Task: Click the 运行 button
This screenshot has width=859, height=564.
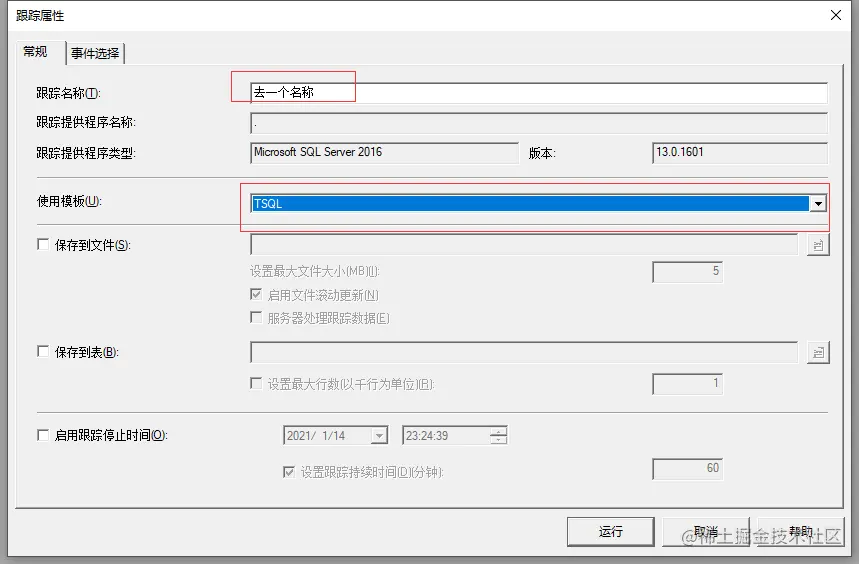Action: coord(611,531)
